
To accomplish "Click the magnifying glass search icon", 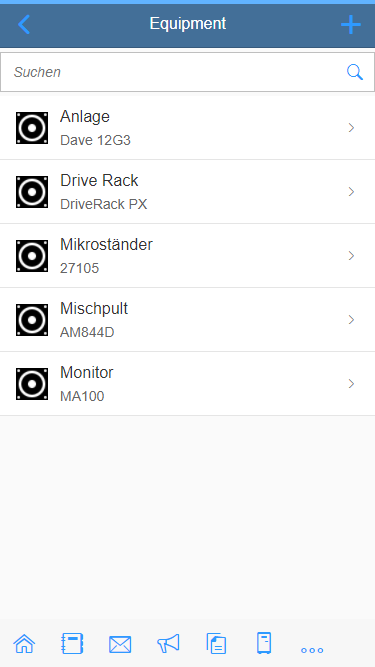I will tap(355, 72).
